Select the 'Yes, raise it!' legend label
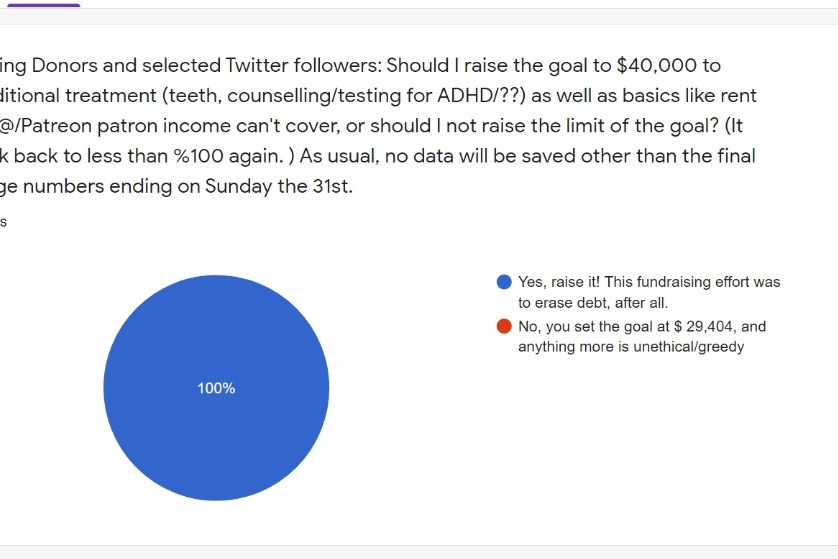838x559 pixels. (649, 292)
